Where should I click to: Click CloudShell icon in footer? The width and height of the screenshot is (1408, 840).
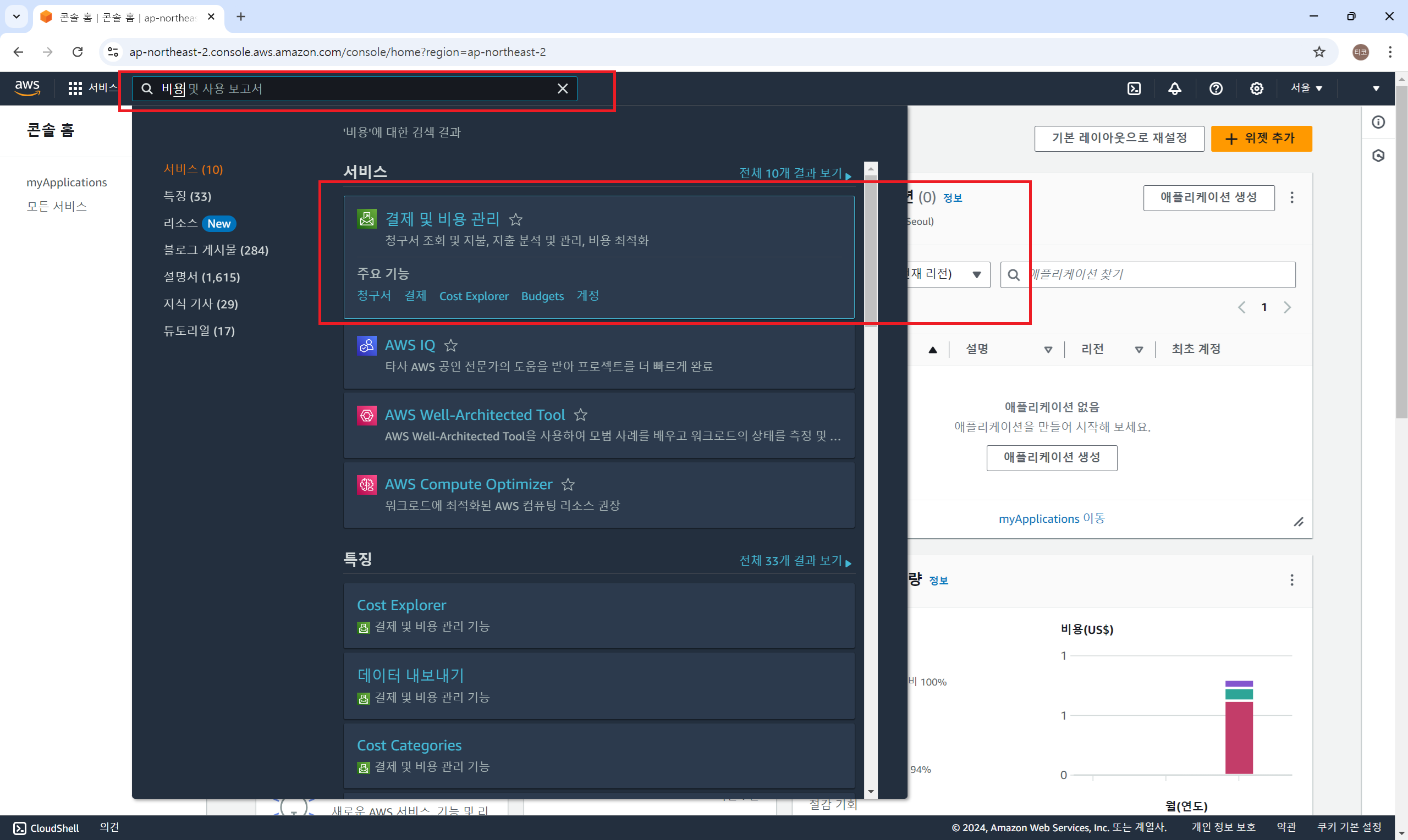pos(20,828)
